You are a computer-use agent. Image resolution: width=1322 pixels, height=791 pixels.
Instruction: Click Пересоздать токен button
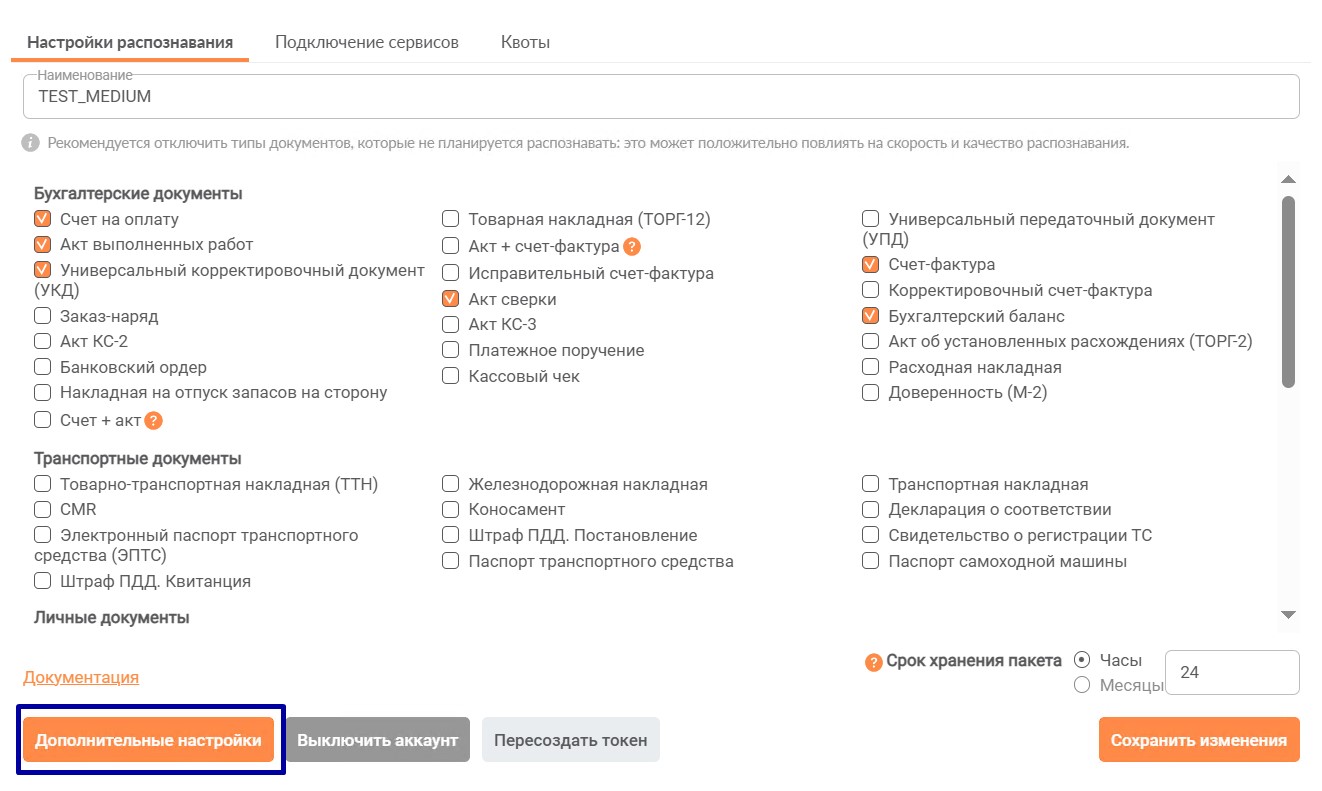[x=571, y=740]
